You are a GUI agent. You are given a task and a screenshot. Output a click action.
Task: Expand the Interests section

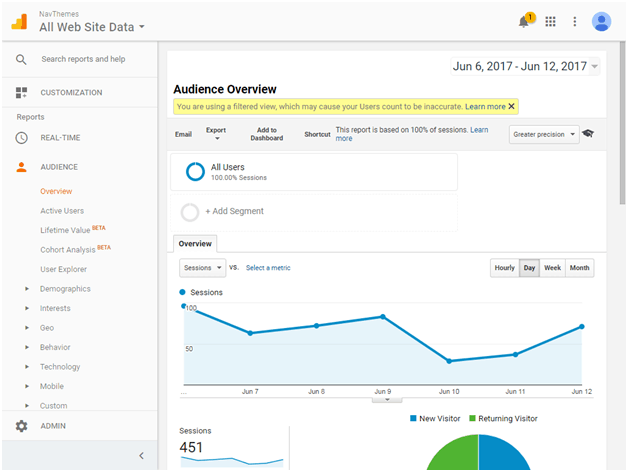[27, 308]
